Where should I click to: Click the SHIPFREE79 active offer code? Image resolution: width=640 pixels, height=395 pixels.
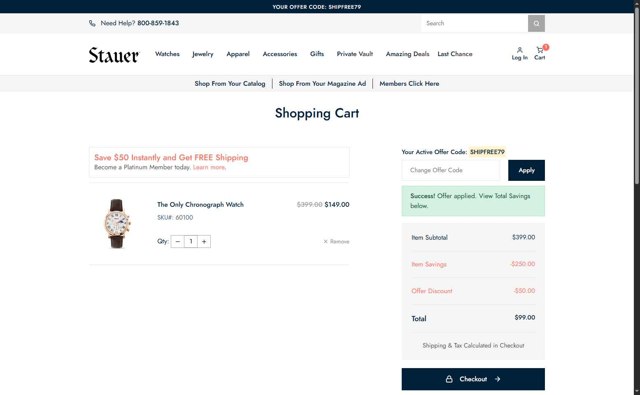487,152
